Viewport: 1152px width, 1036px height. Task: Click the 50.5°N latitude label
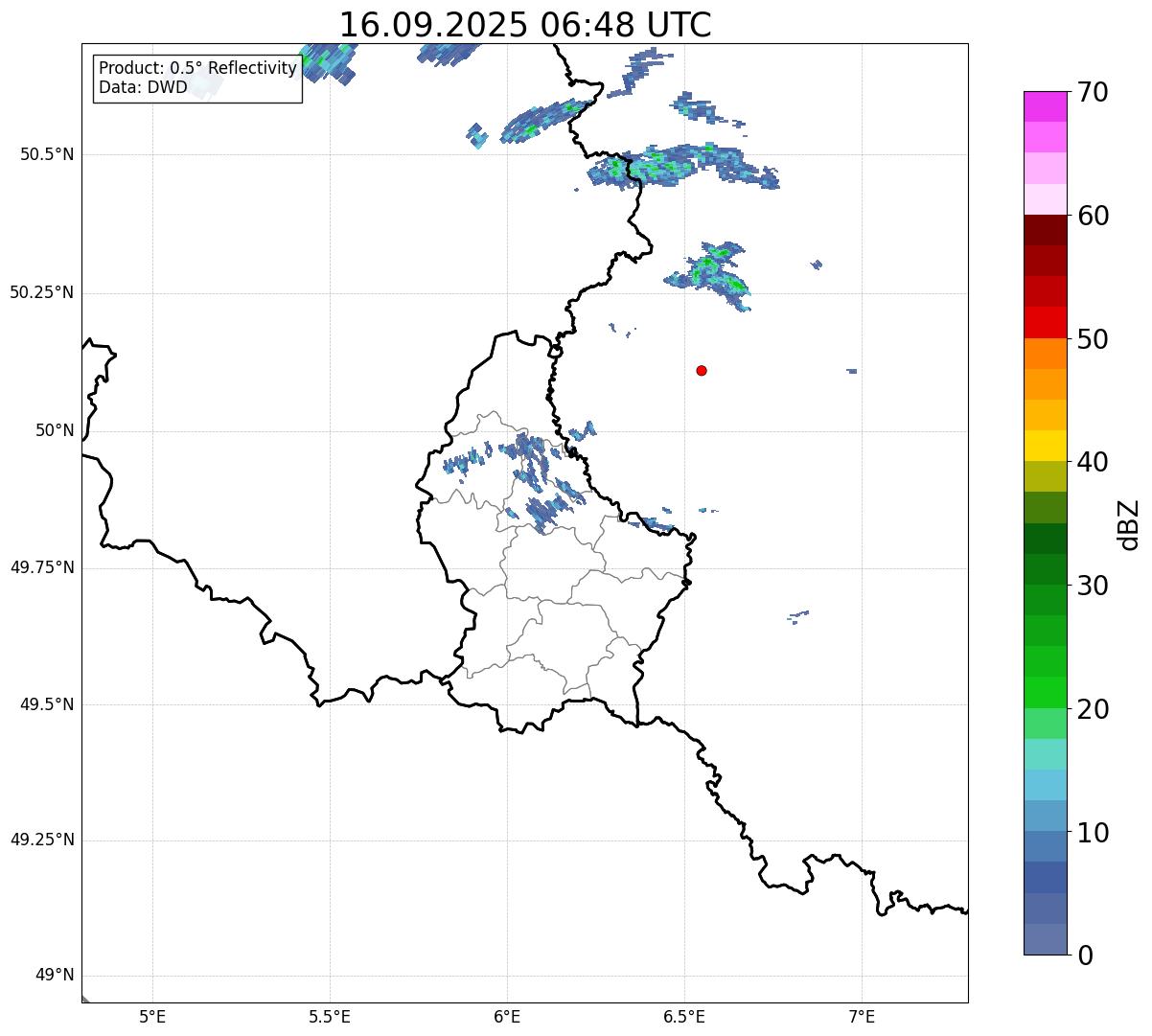tap(47, 154)
